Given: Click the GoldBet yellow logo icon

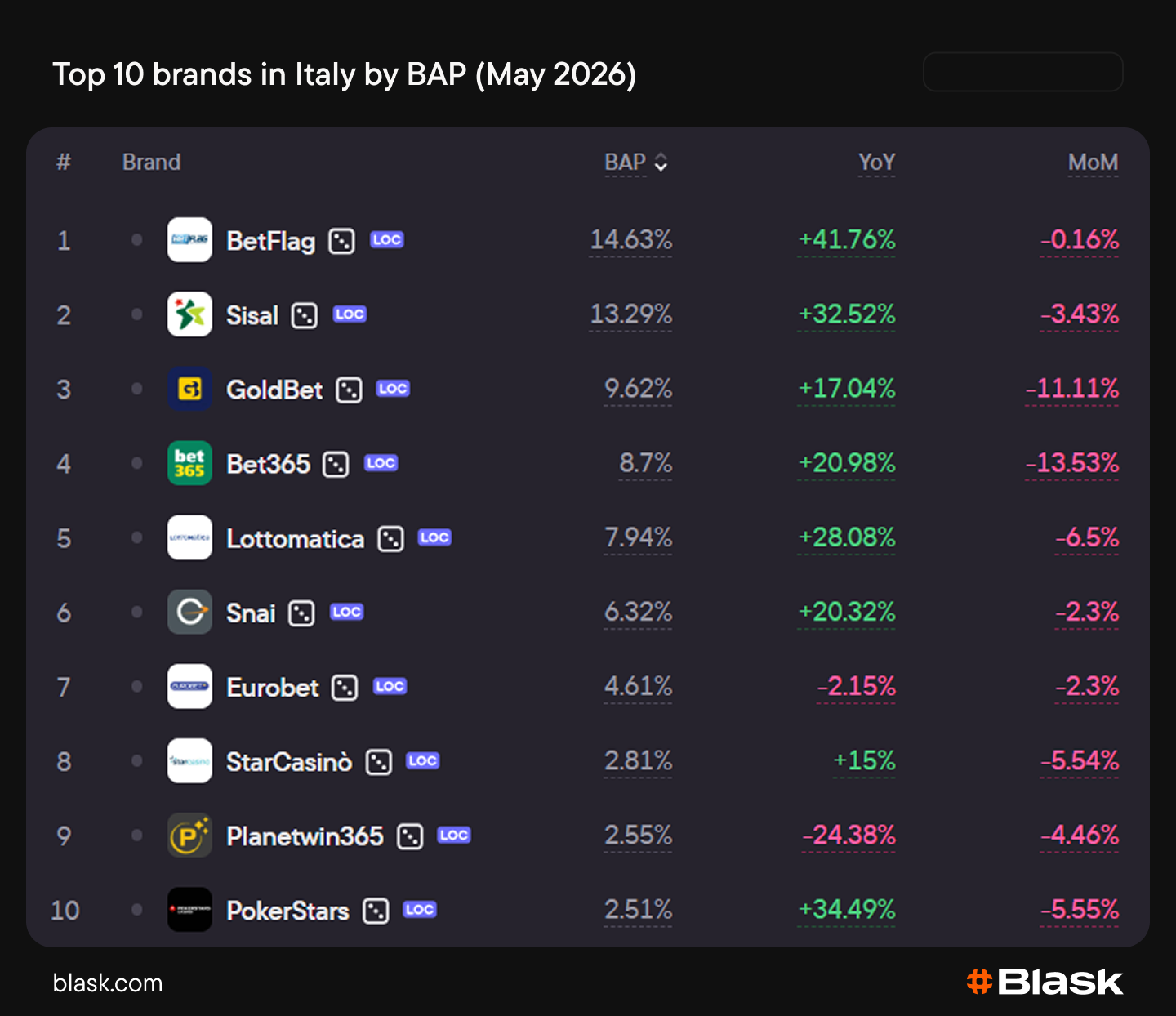Looking at the screenshot, I should pos(189,389).
